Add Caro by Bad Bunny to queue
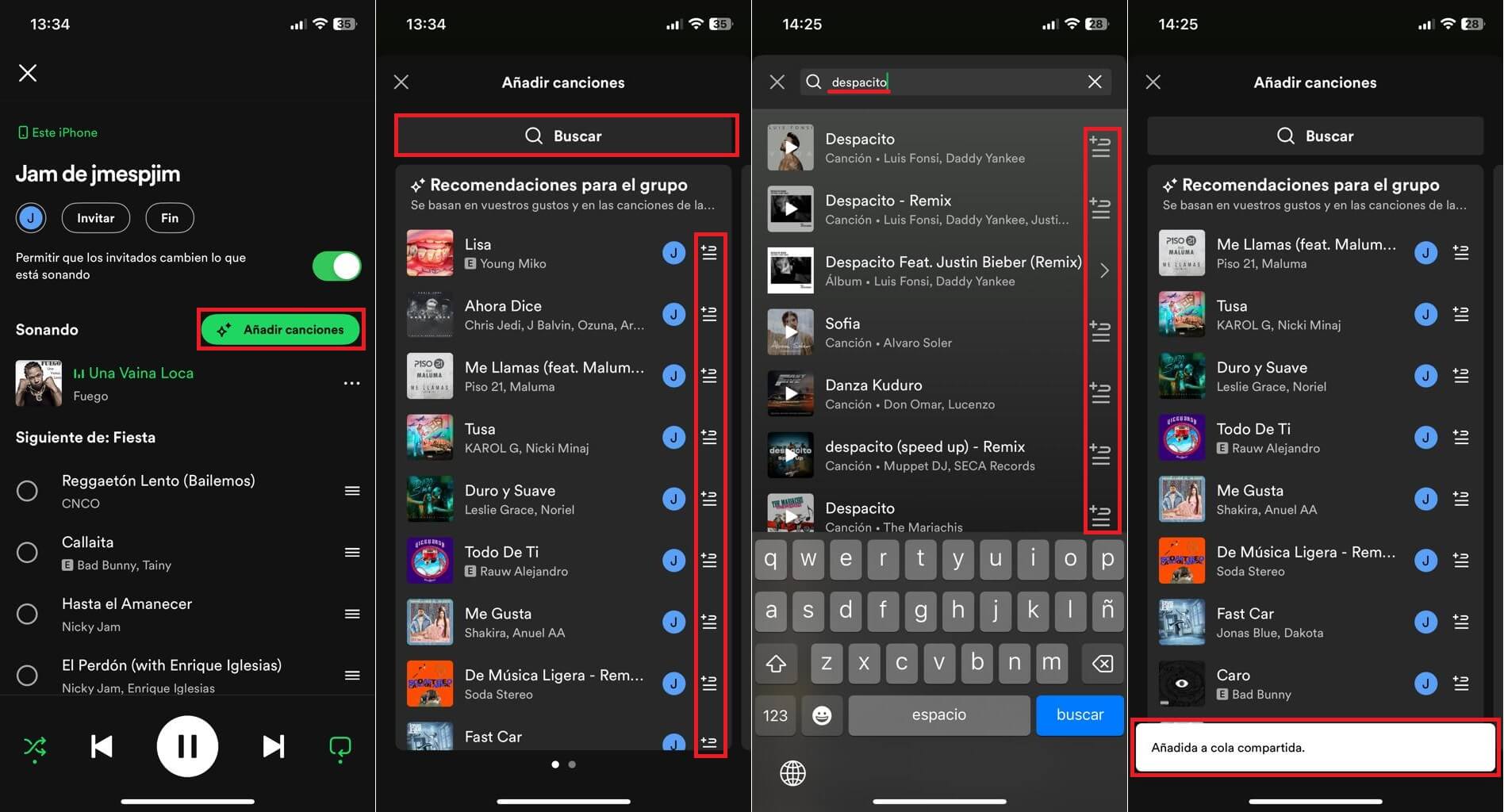Screen dimensions: 1504x812 pyautogui.click(x=1460, y=683)
